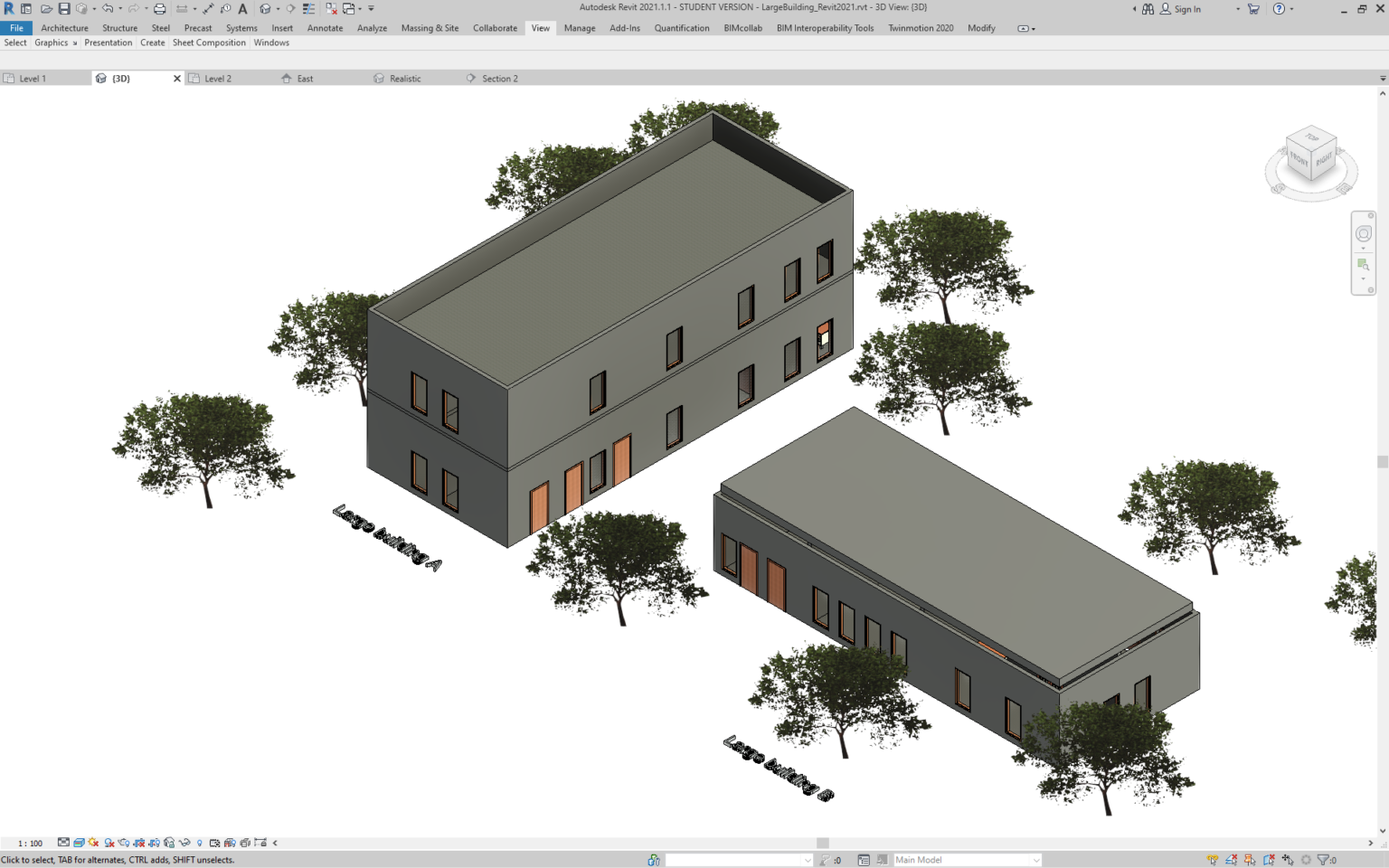This screenshot has height=868, width=1389.
Task: Click the Save icon
Action: pyautogui.click(x=62, y=8)
